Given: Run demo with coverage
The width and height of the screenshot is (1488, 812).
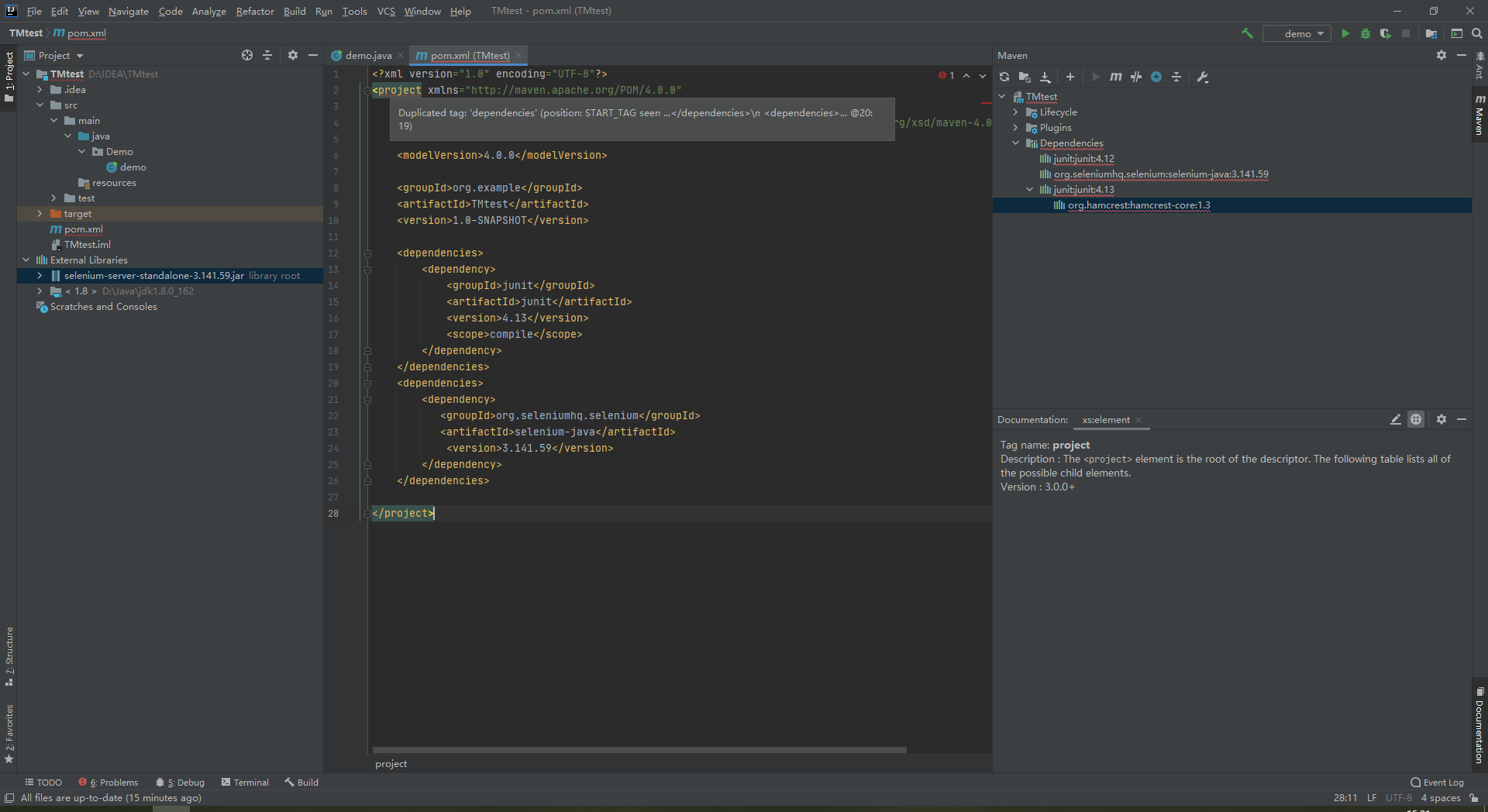Looking at the screenshot, I should point(1386,33).
